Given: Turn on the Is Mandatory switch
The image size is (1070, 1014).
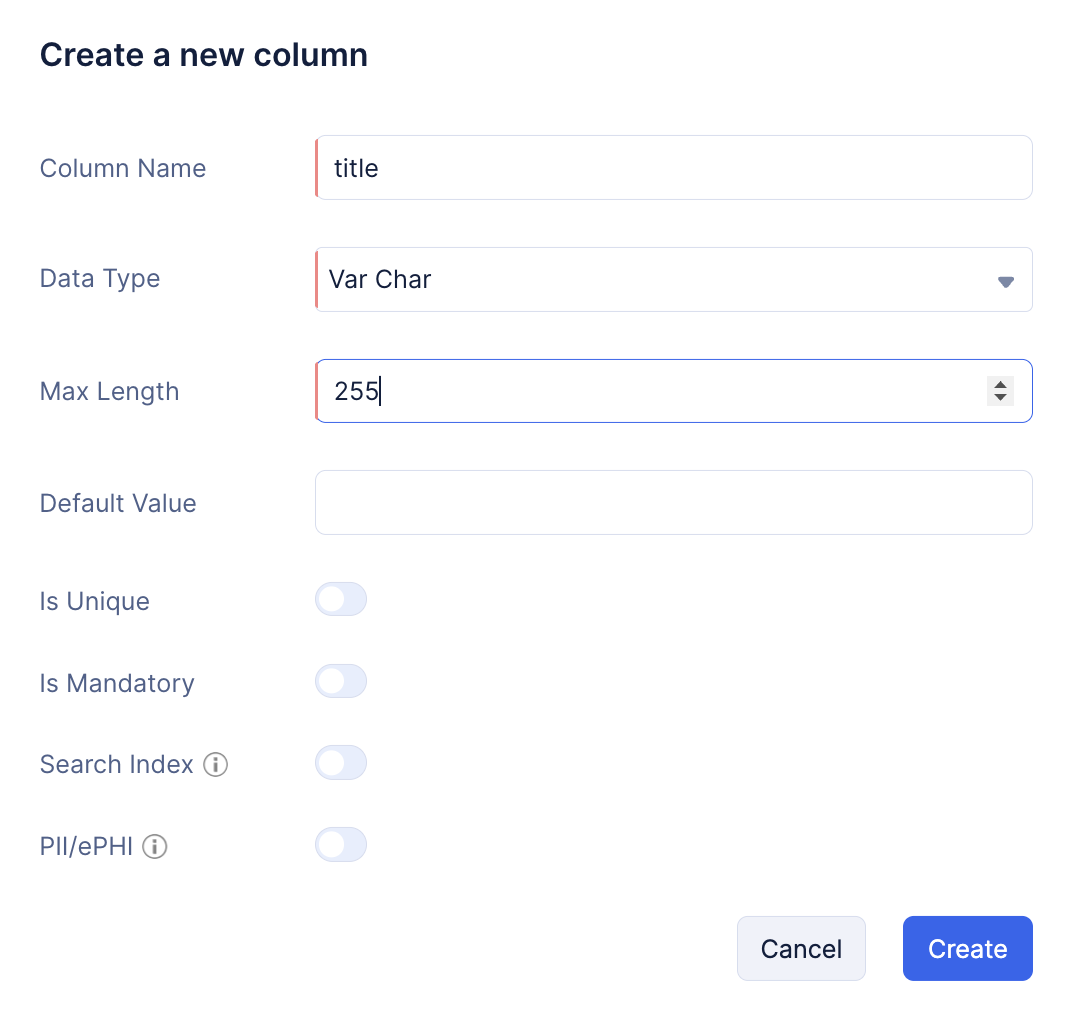Looking at the screenshot, I should [x=341, y=681].
